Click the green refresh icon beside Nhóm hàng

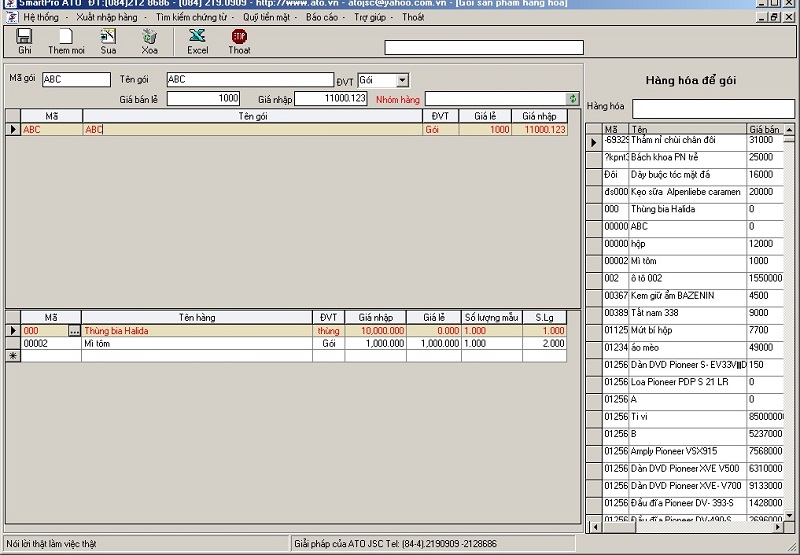(x=573, y=98)
